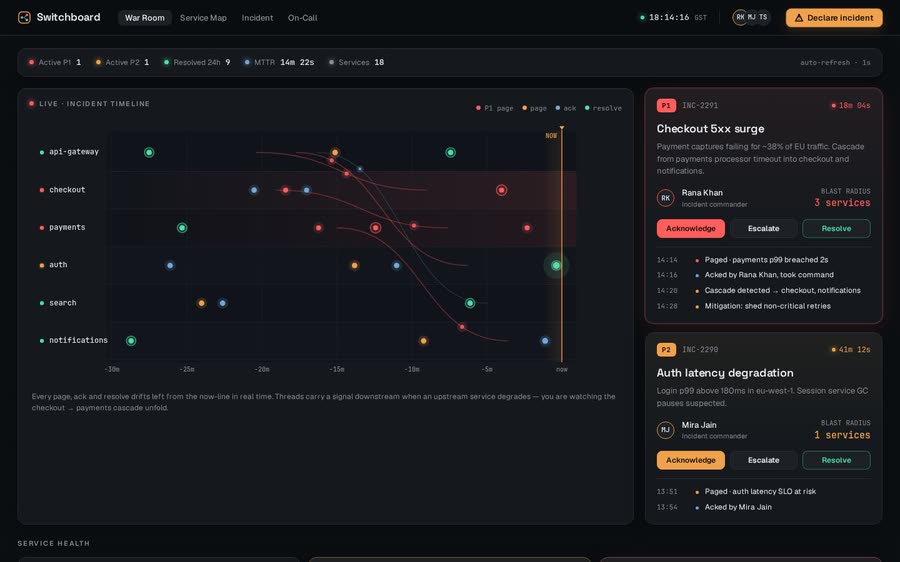Resolve the Checkout 5xx surge incident
This screenshot has width=900, height=562.
click(x=836, y=228)
